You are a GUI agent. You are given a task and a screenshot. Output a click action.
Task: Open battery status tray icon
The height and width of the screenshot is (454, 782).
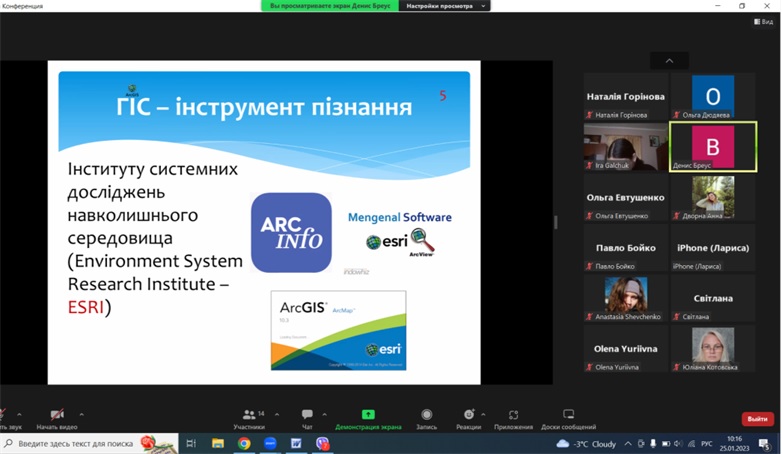[666, 444]
